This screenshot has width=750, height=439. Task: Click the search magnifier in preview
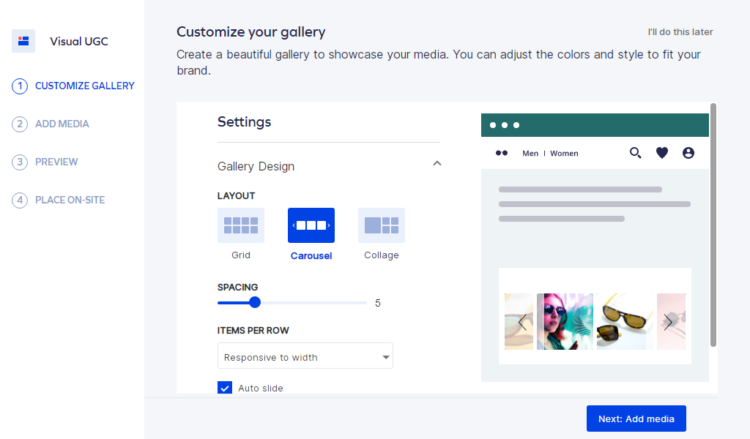tap(635, 153)
